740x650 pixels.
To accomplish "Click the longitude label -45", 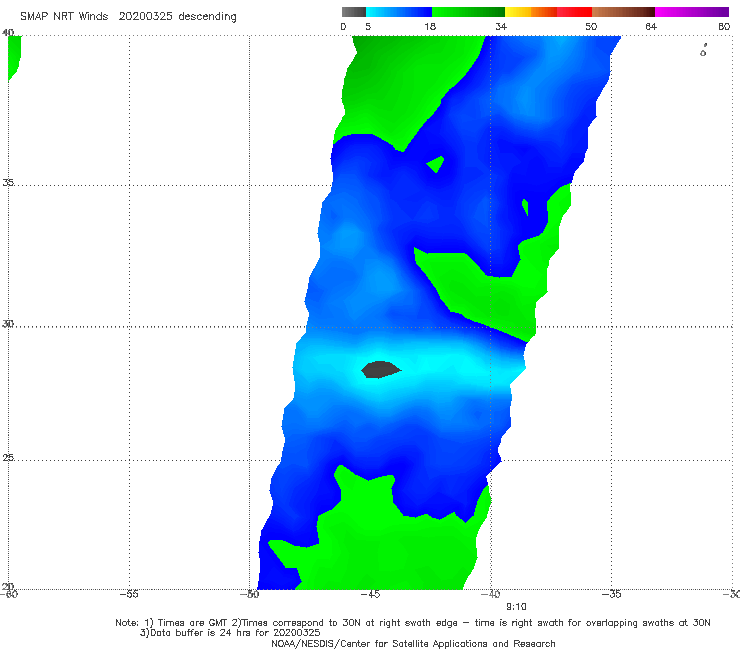I will (x=370, y=594).
